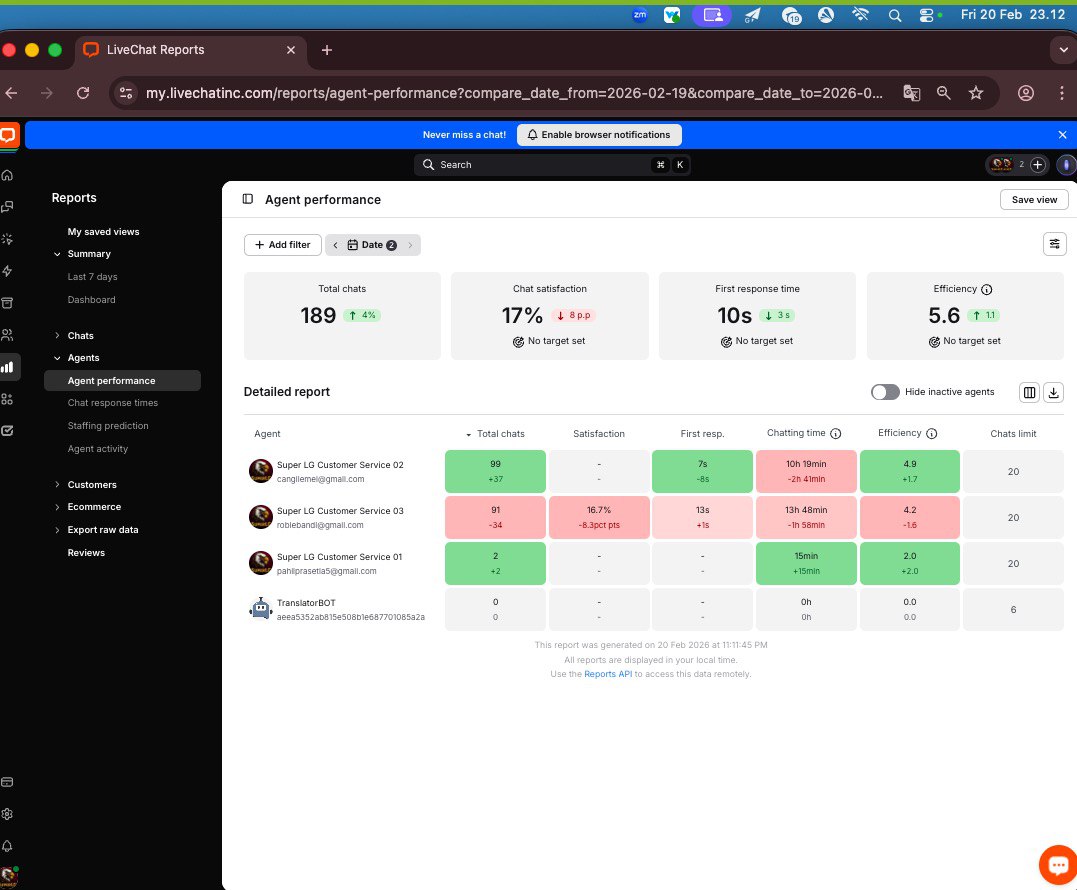Open the notifications bell icon in rail
1077x890 pixels.
8,846
